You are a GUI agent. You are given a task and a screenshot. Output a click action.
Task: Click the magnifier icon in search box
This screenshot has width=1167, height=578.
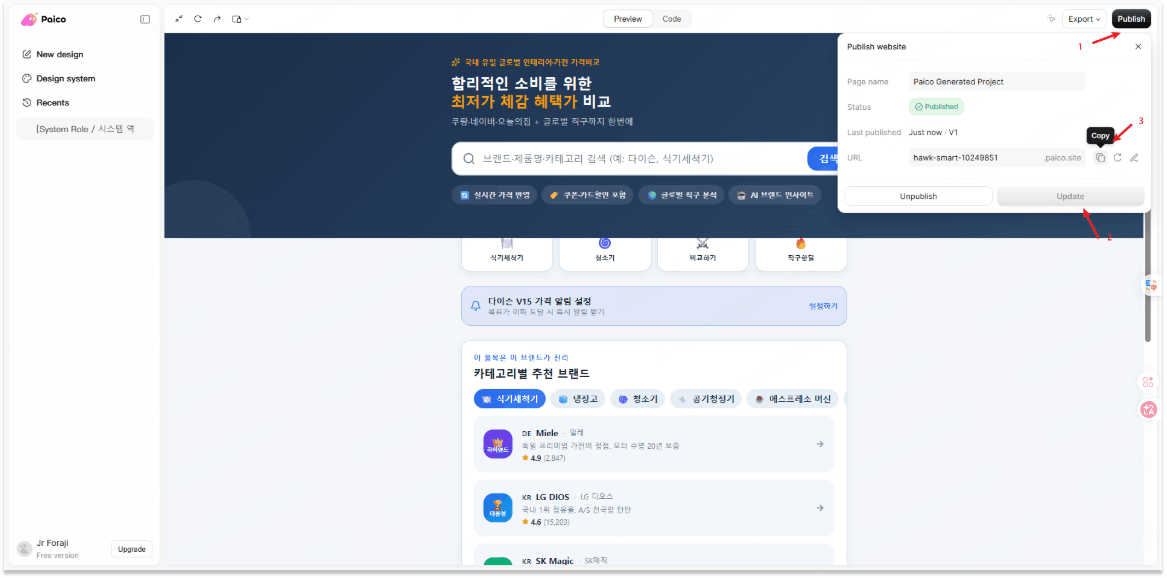point(469,158)
